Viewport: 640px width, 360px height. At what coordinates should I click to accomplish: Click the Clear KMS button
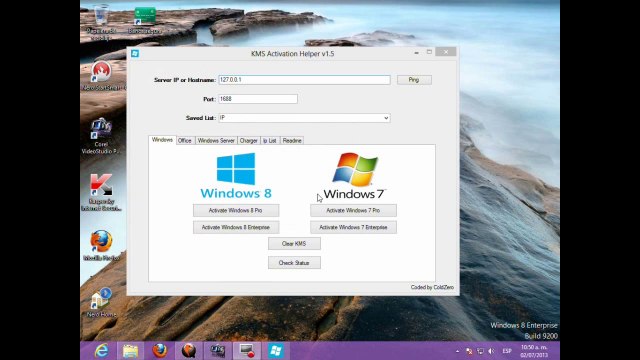tap(294, 244)
